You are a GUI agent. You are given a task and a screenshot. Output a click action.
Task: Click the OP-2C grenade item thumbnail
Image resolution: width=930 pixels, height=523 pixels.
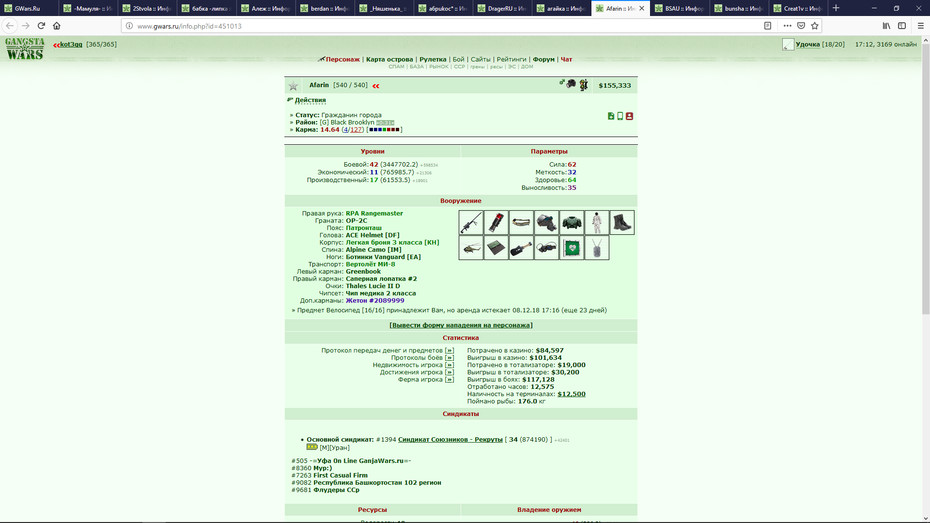tap(496, 222)
